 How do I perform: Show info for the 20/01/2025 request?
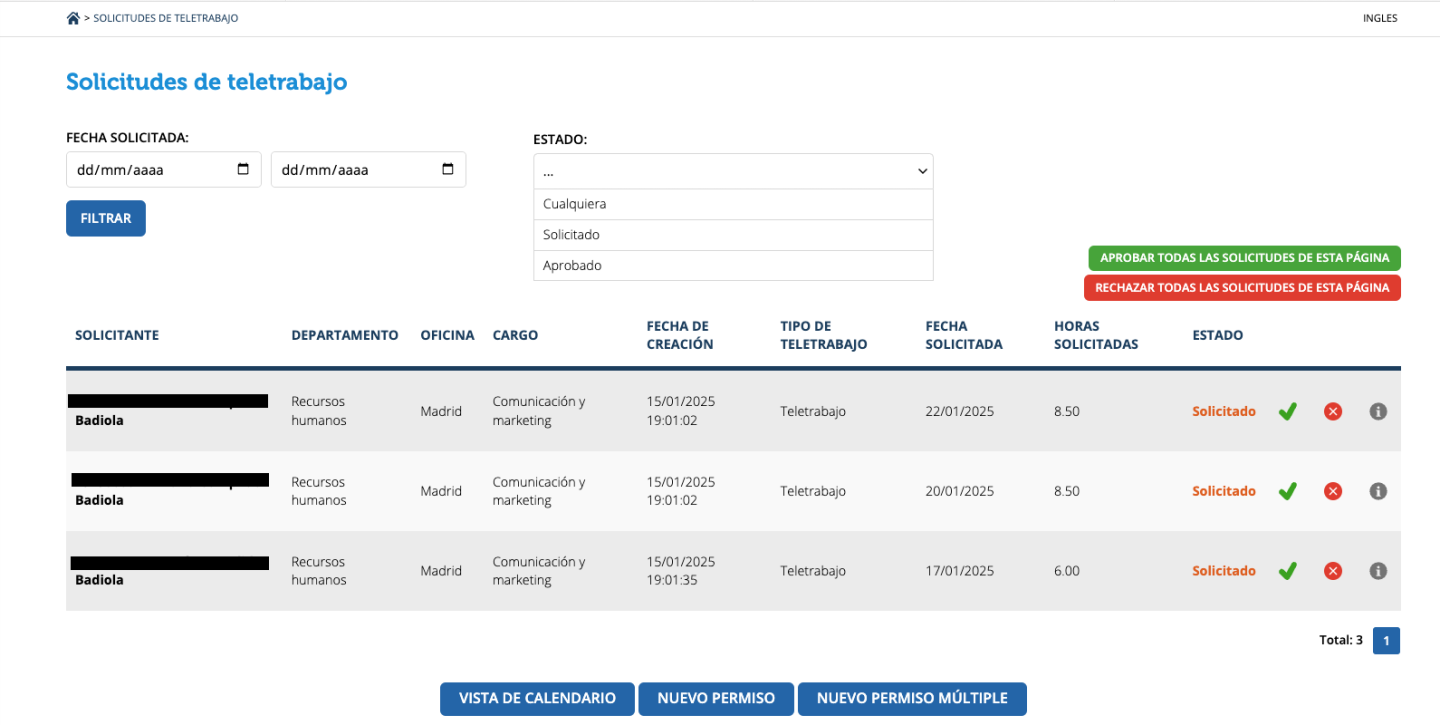(x=1378, y=491)
